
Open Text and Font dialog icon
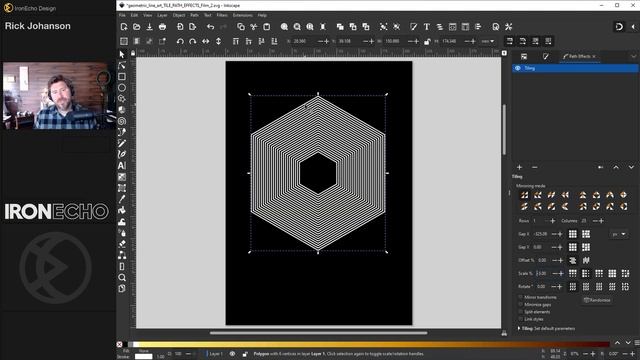427,27
